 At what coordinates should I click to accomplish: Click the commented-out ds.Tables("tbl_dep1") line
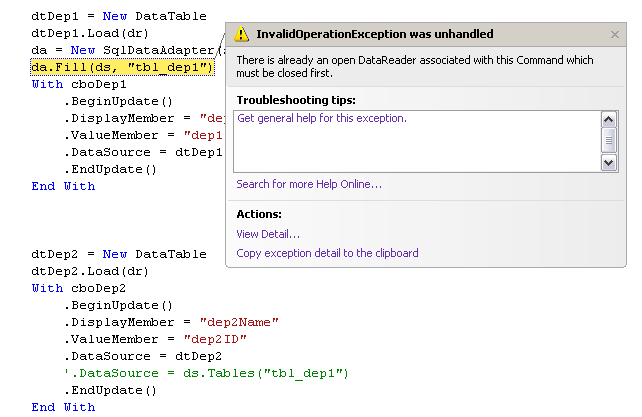click(205, 373)
